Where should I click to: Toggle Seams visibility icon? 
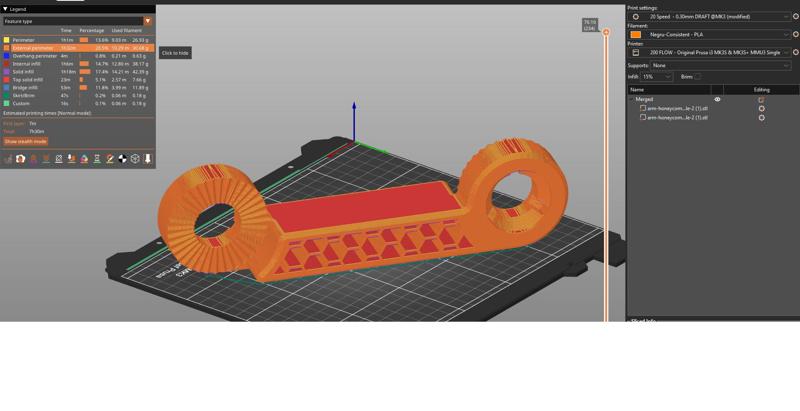59,159
